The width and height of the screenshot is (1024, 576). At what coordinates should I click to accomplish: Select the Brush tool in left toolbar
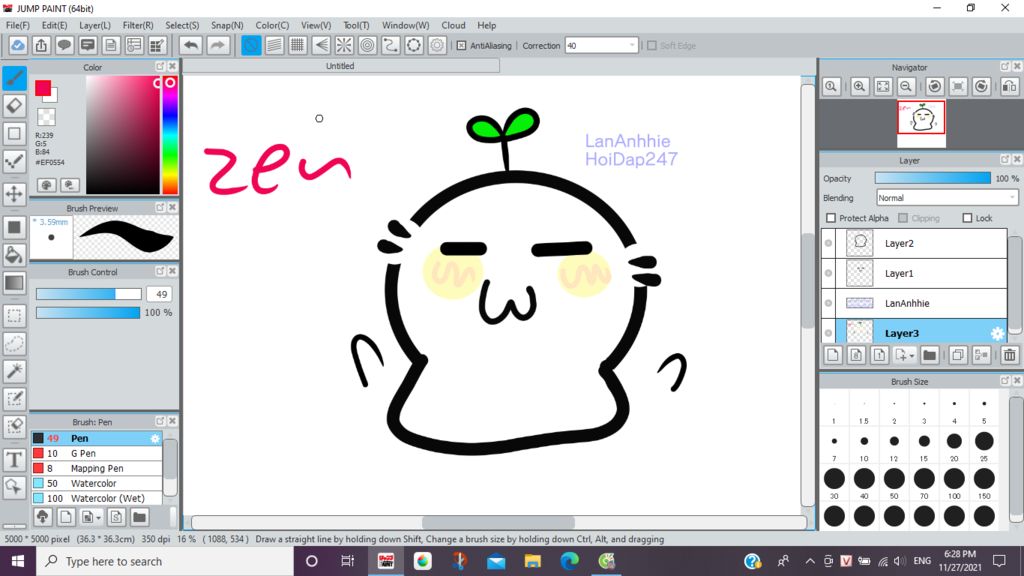(14, 78)
